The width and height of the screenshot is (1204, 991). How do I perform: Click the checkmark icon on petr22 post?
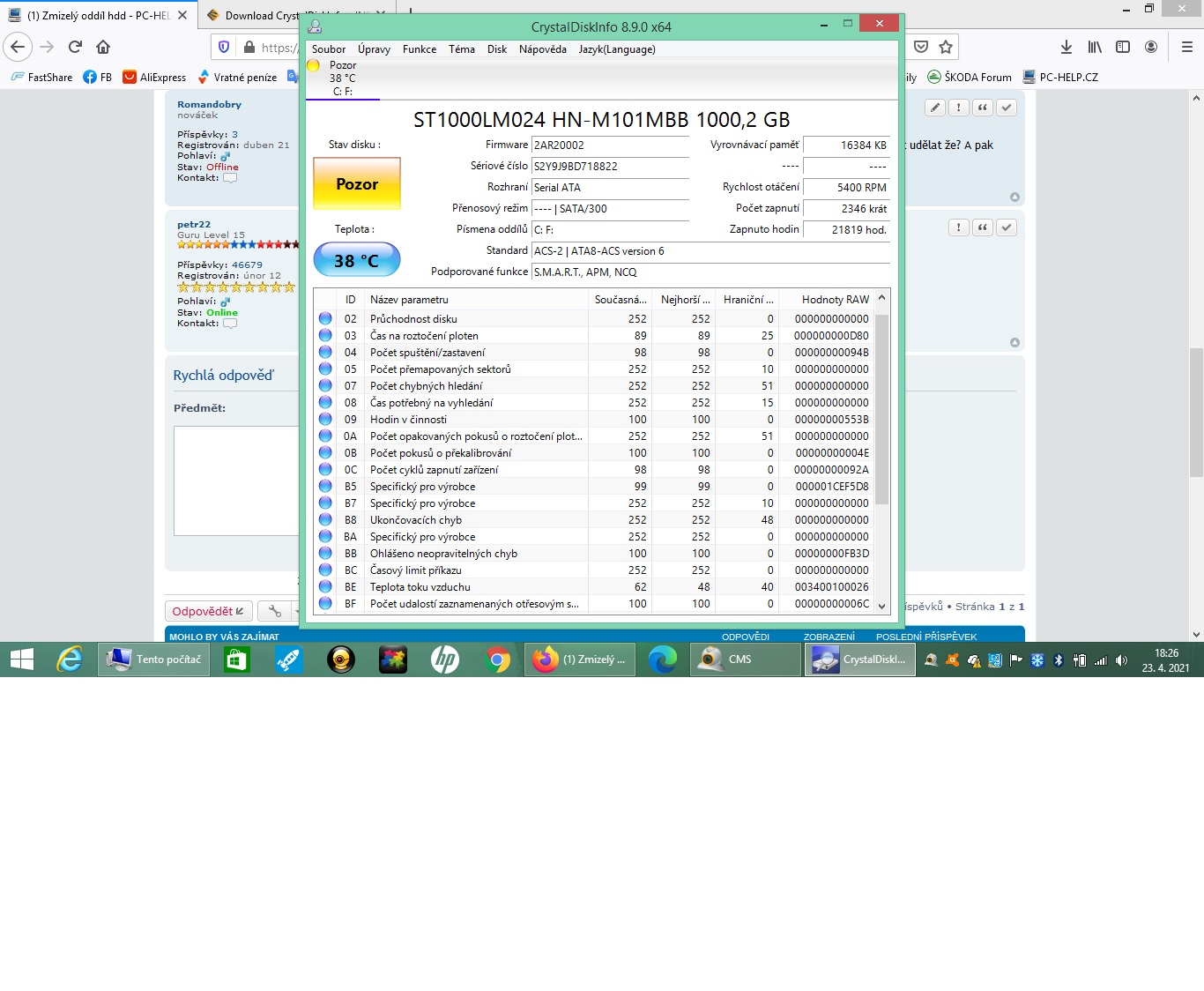(1007, 227)
